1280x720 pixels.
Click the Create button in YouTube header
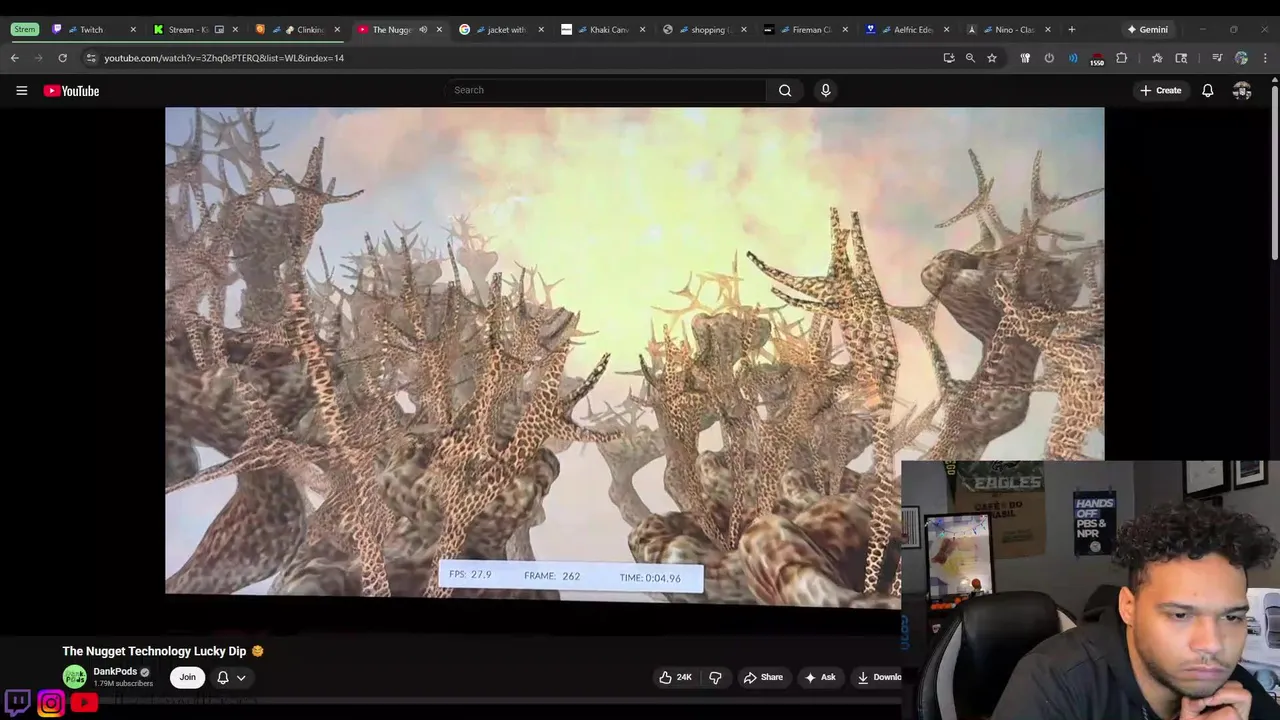[1161, 91]
